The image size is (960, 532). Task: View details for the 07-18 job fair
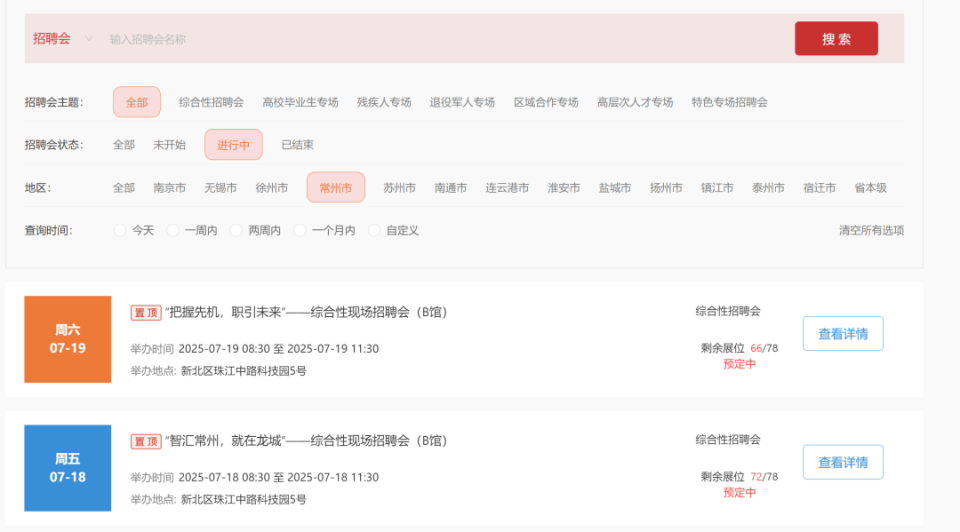click(842, 462)
